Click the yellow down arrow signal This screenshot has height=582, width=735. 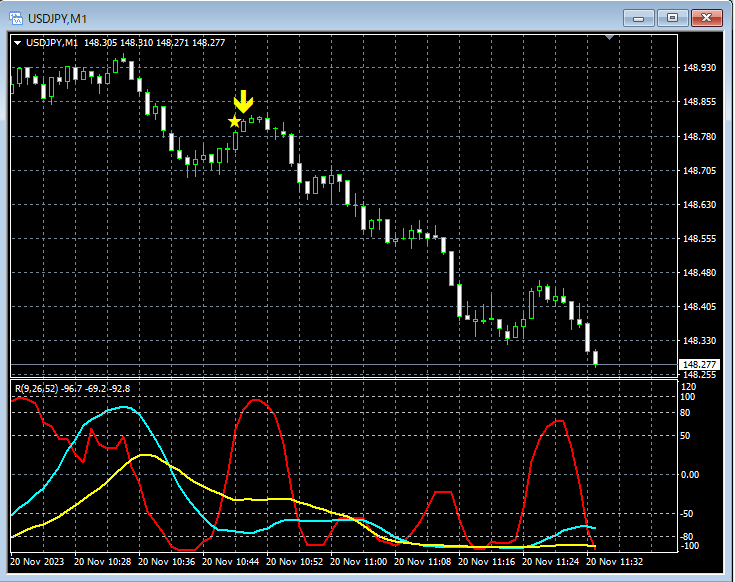pyautogui.click(x=243, y=102)
